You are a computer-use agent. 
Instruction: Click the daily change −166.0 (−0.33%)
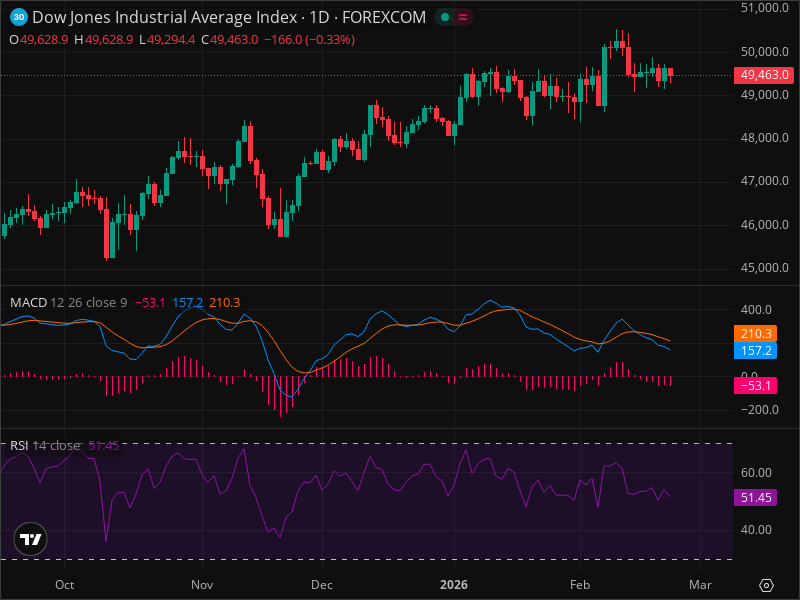pos(309,40)
